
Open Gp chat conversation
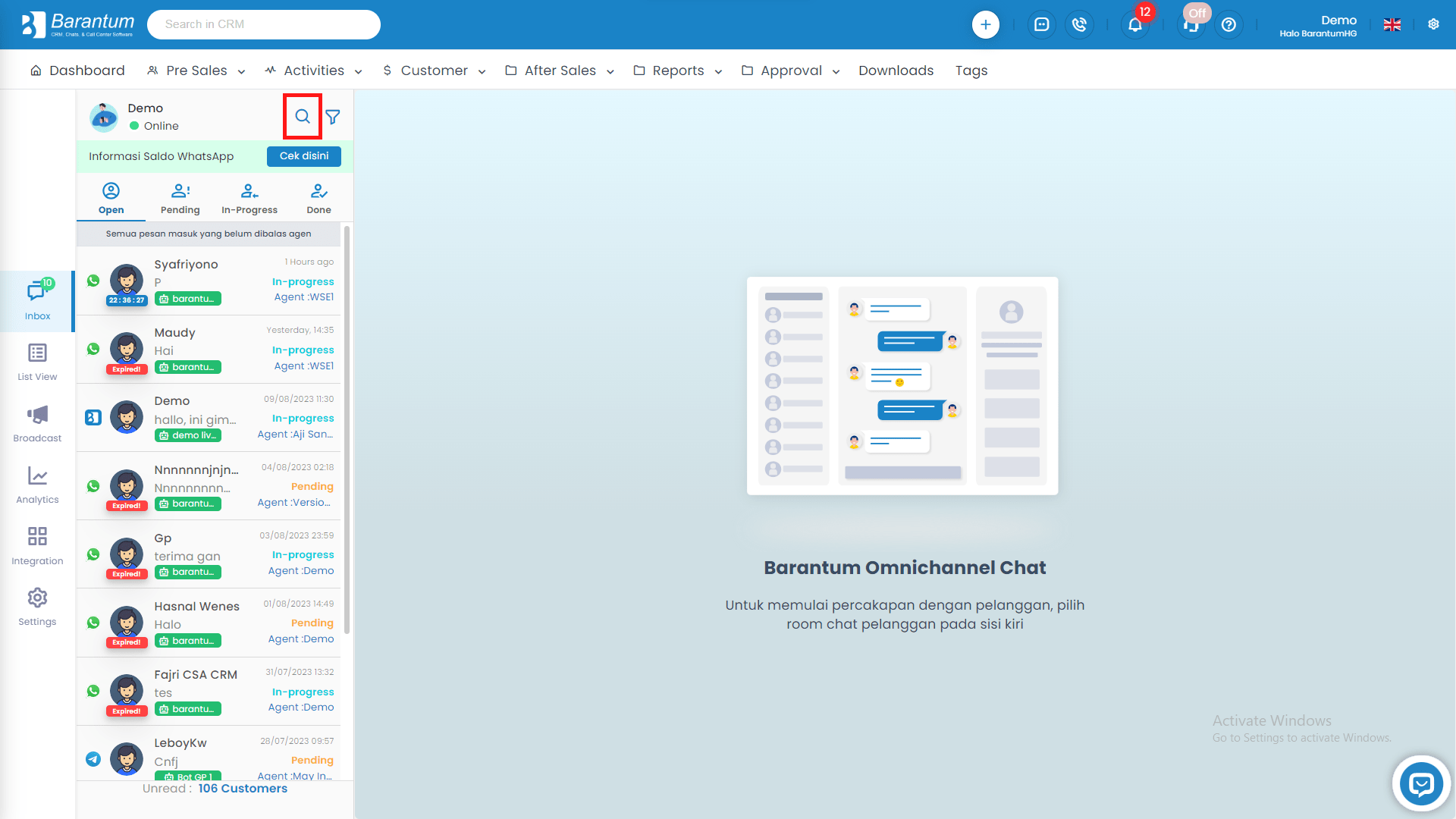coord(209,554)
